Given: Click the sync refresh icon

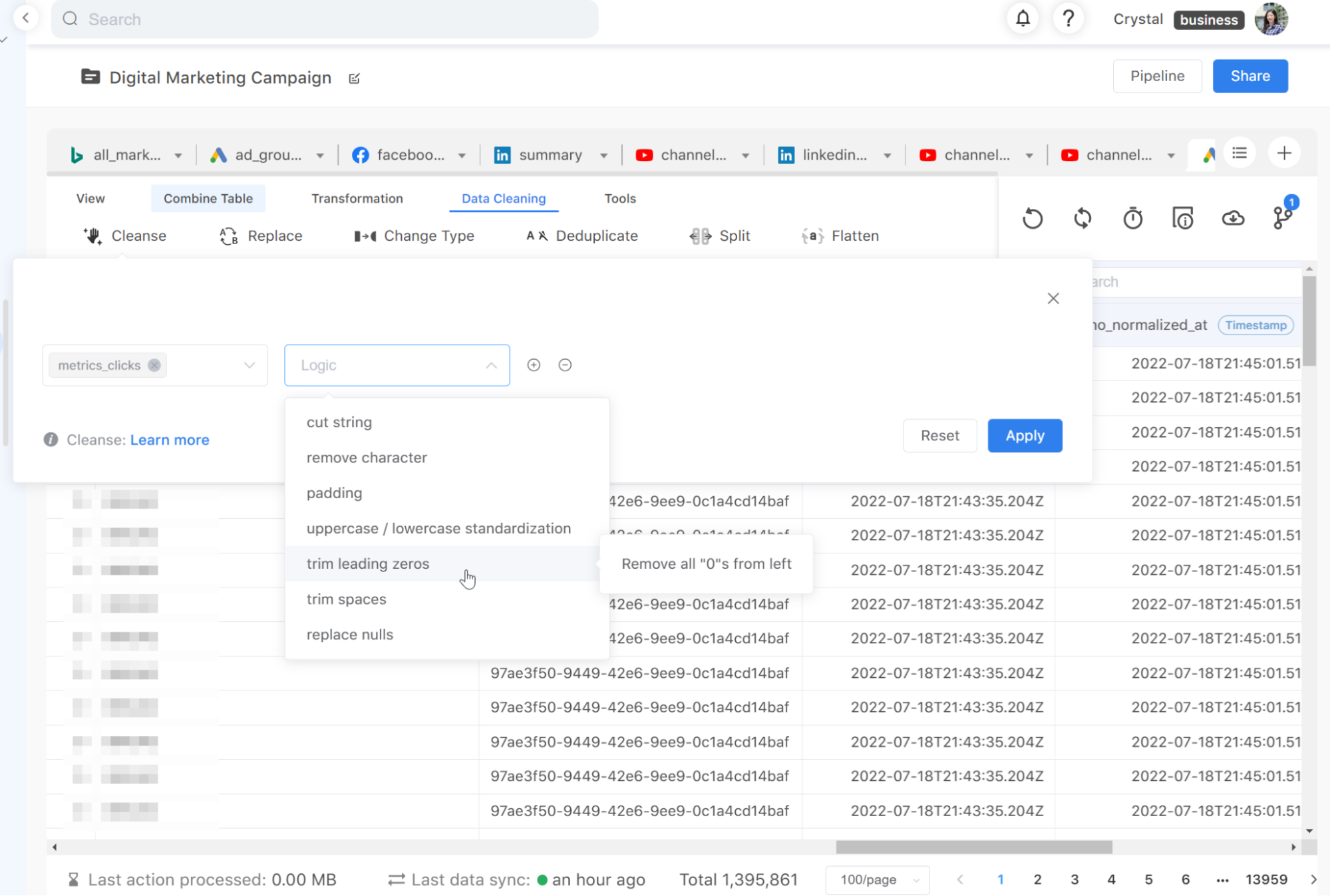Looking at the screenshot, I should click(1082, 218).
